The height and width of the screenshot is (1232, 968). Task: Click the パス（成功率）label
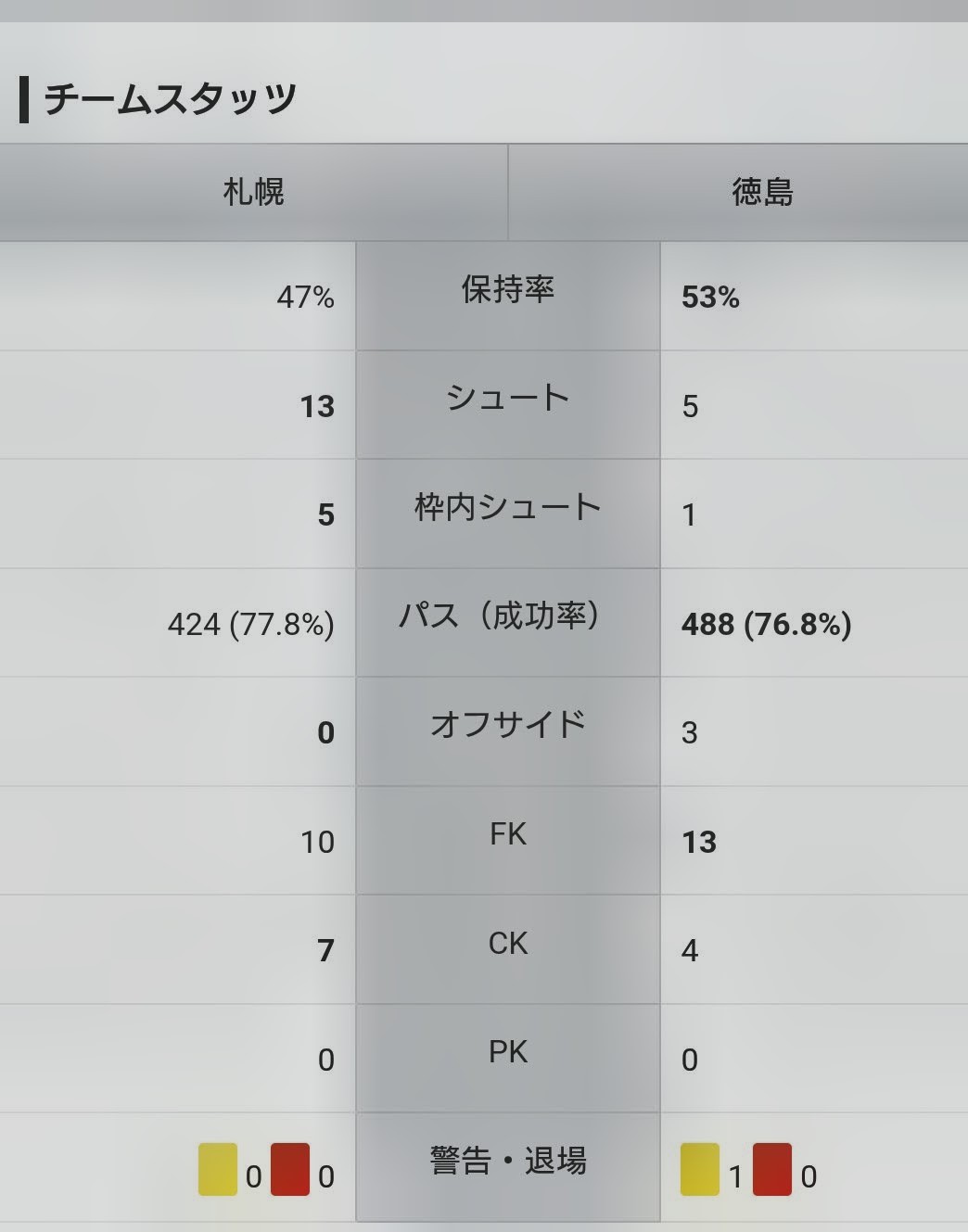pyautogui.click(x=499, y=616)
